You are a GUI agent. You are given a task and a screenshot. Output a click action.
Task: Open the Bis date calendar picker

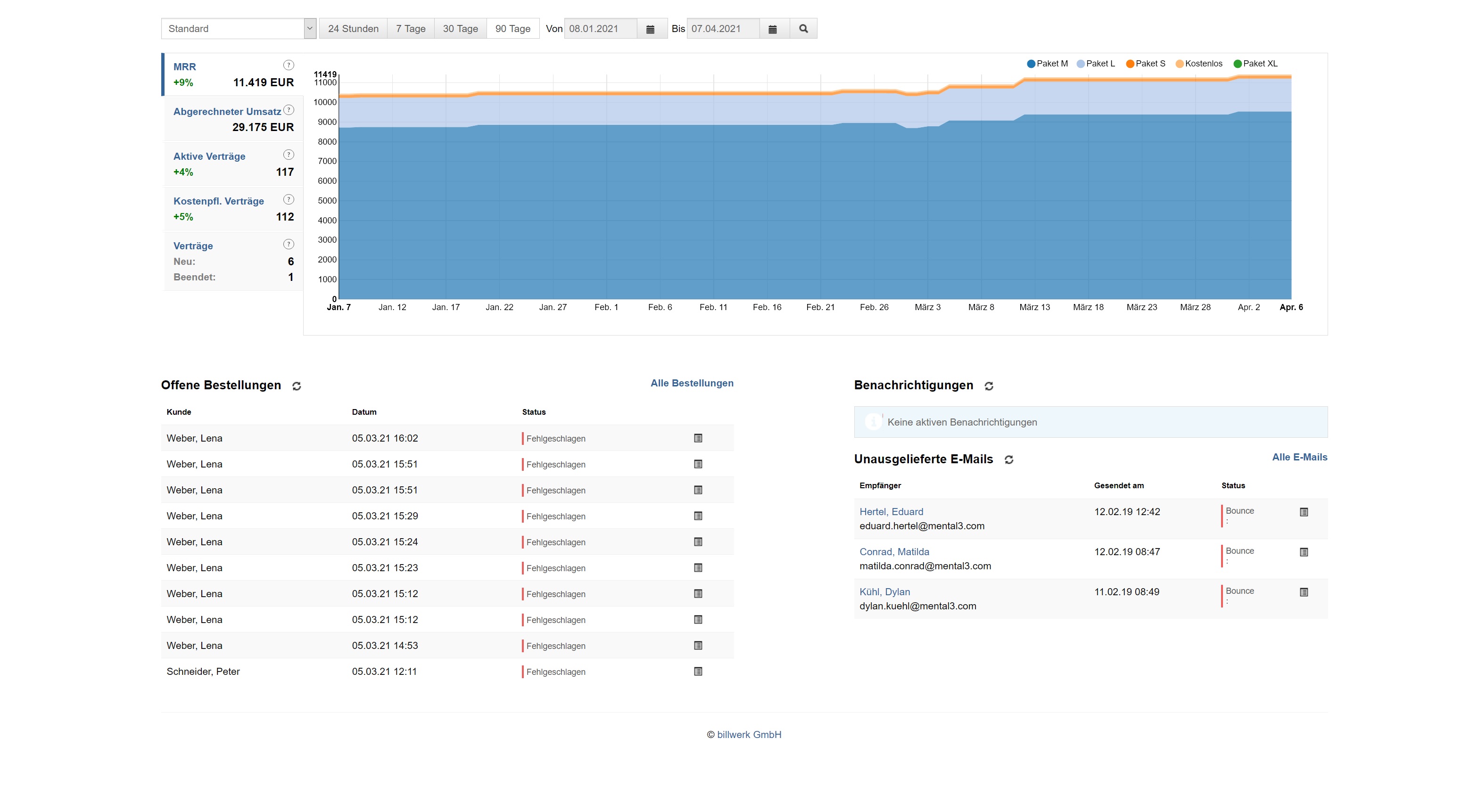pos(772,29)
